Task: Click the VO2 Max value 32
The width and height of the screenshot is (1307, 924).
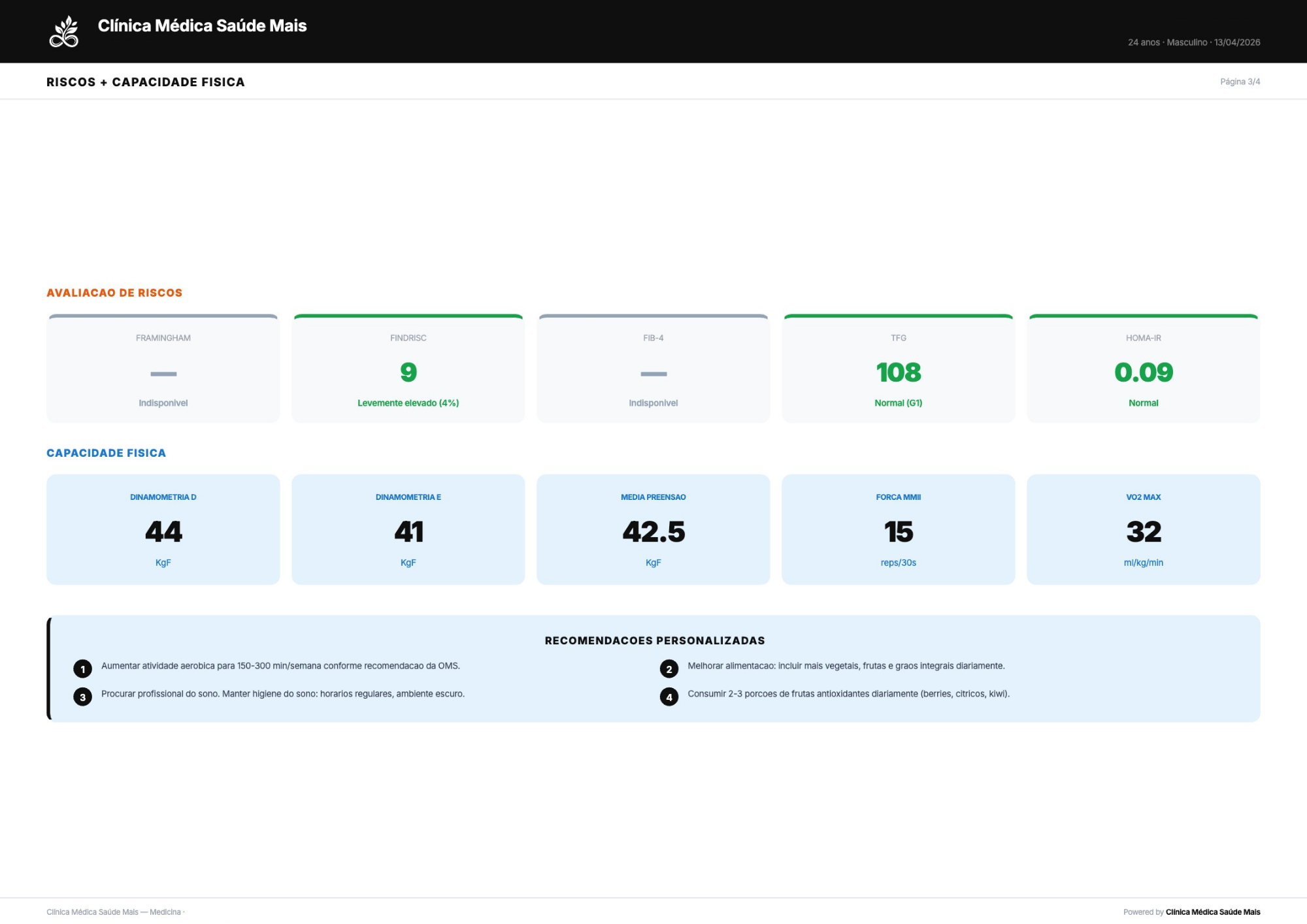Action: click(x=1143, y=532)
